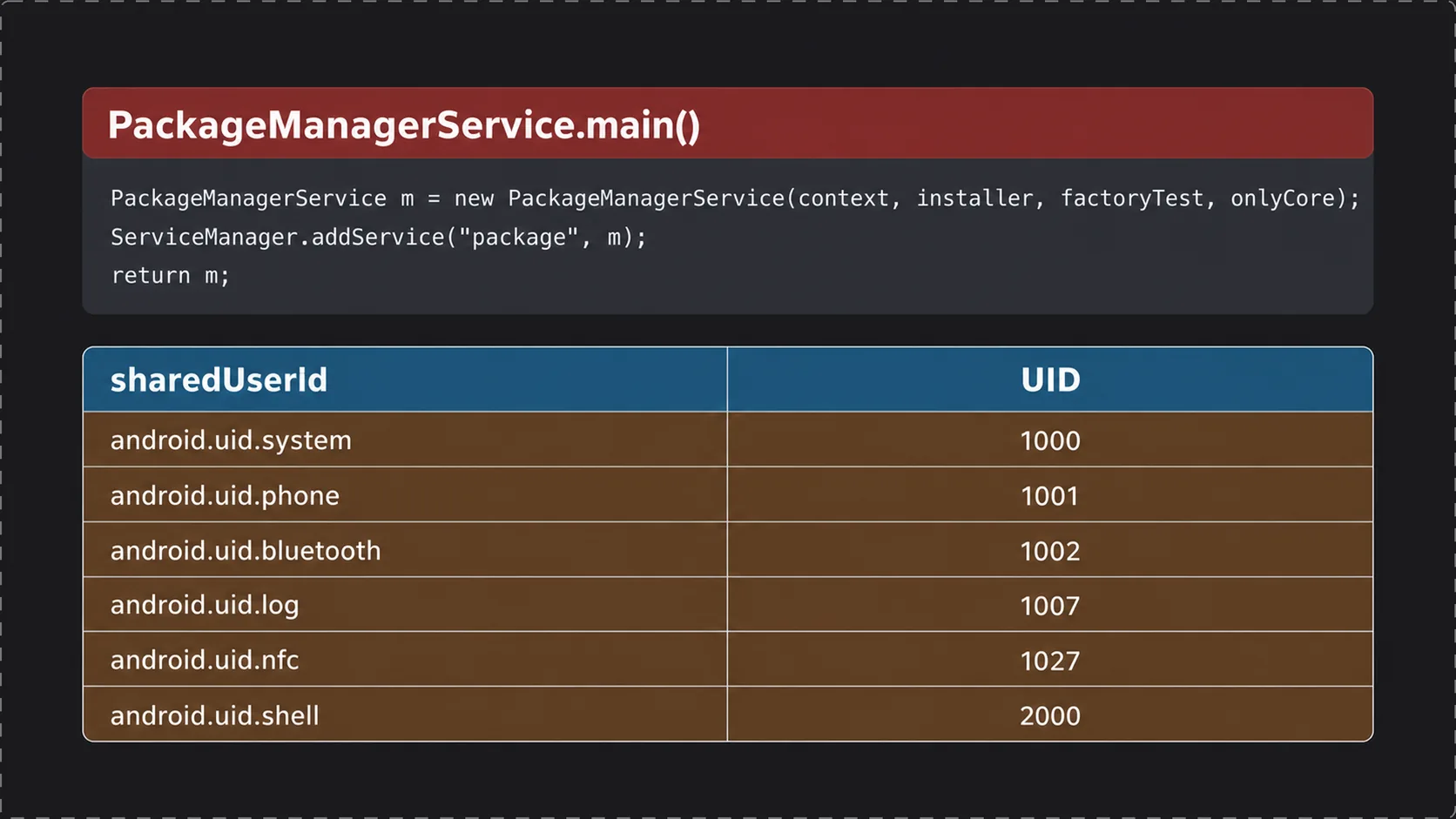Screen dimensions: 1456x819
Task: Click the UID value 1001
Action: tap(1050, 496)
